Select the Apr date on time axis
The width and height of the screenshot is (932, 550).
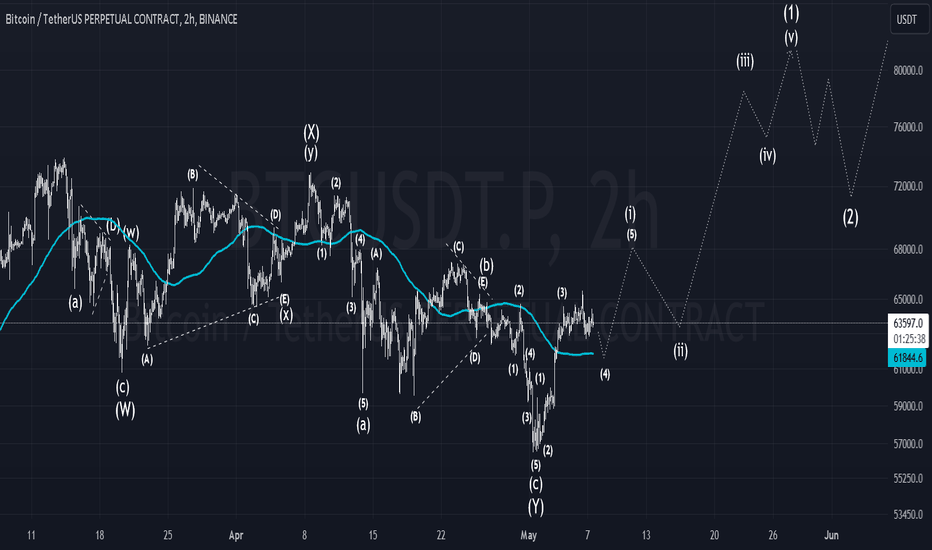[236, 535]
